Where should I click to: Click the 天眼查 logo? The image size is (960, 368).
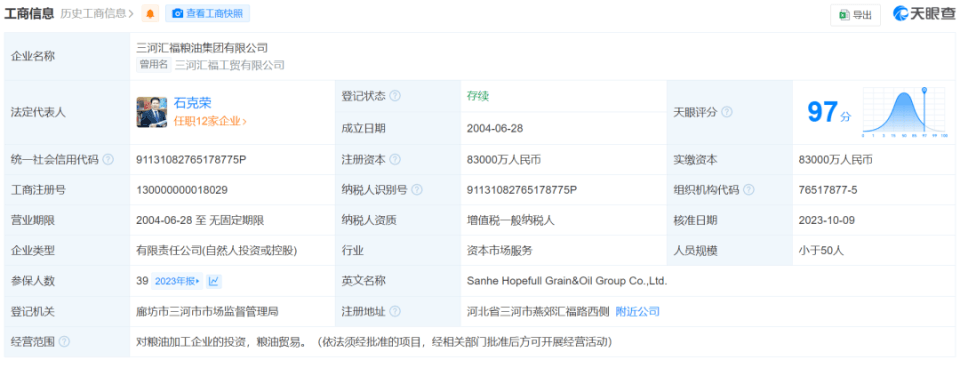(x=923, y=14)
